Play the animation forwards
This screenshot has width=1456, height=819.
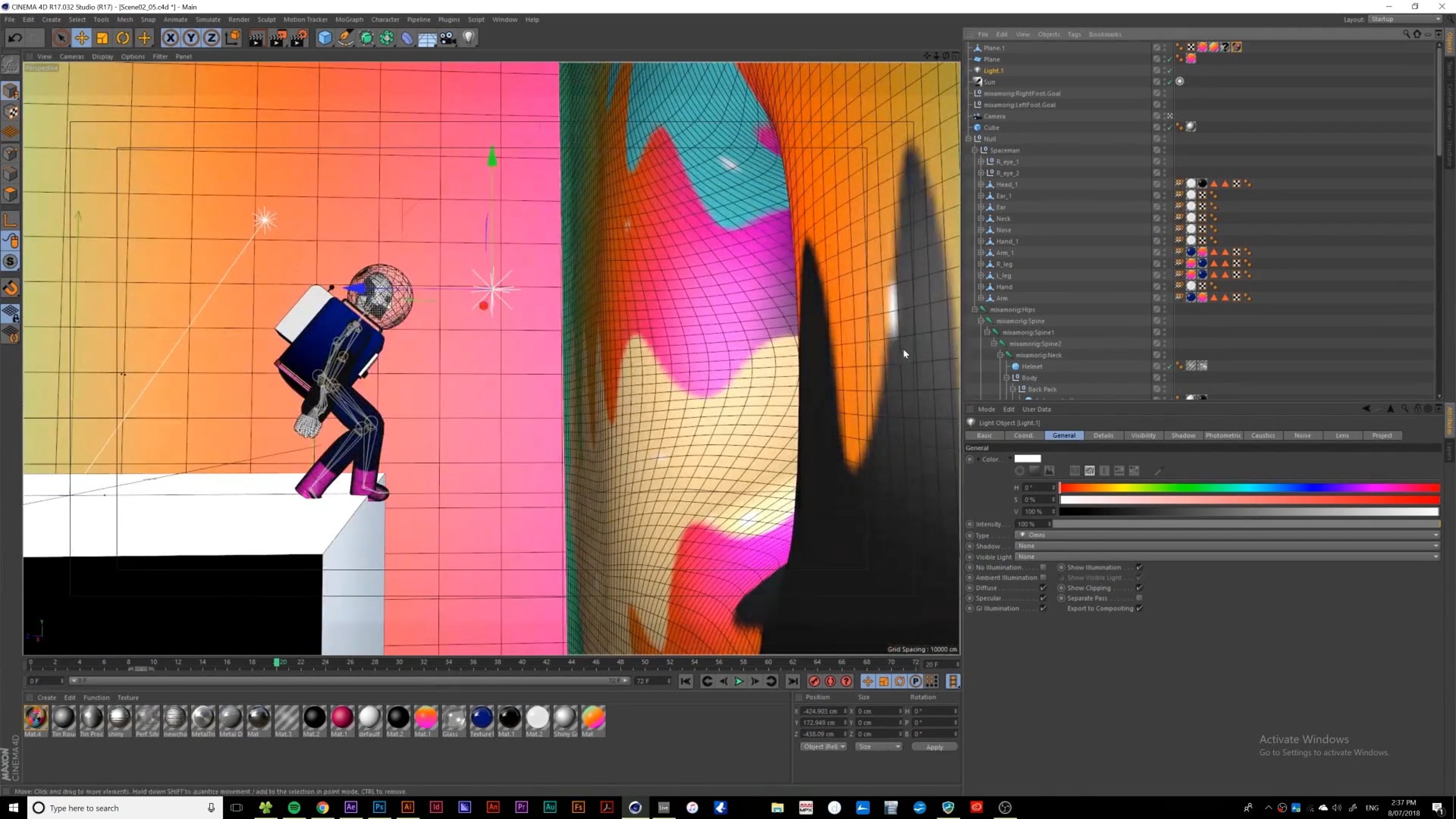tap(739, 681)
